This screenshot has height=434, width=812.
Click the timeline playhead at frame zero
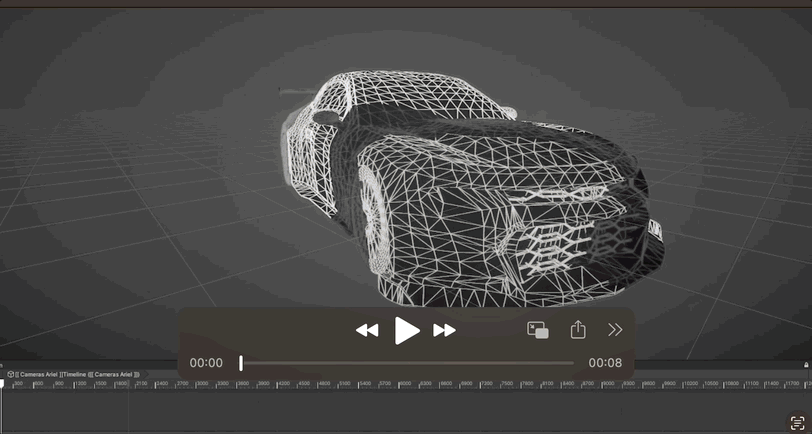[x=2, y=384]
